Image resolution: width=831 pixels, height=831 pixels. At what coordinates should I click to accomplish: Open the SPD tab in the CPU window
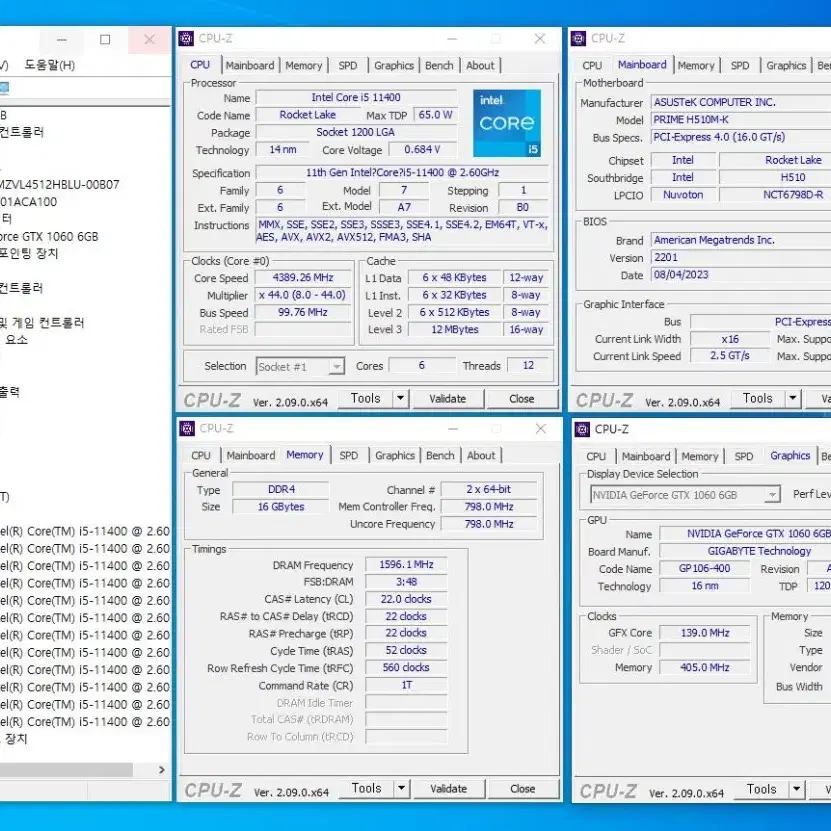(x=348, y=66)
